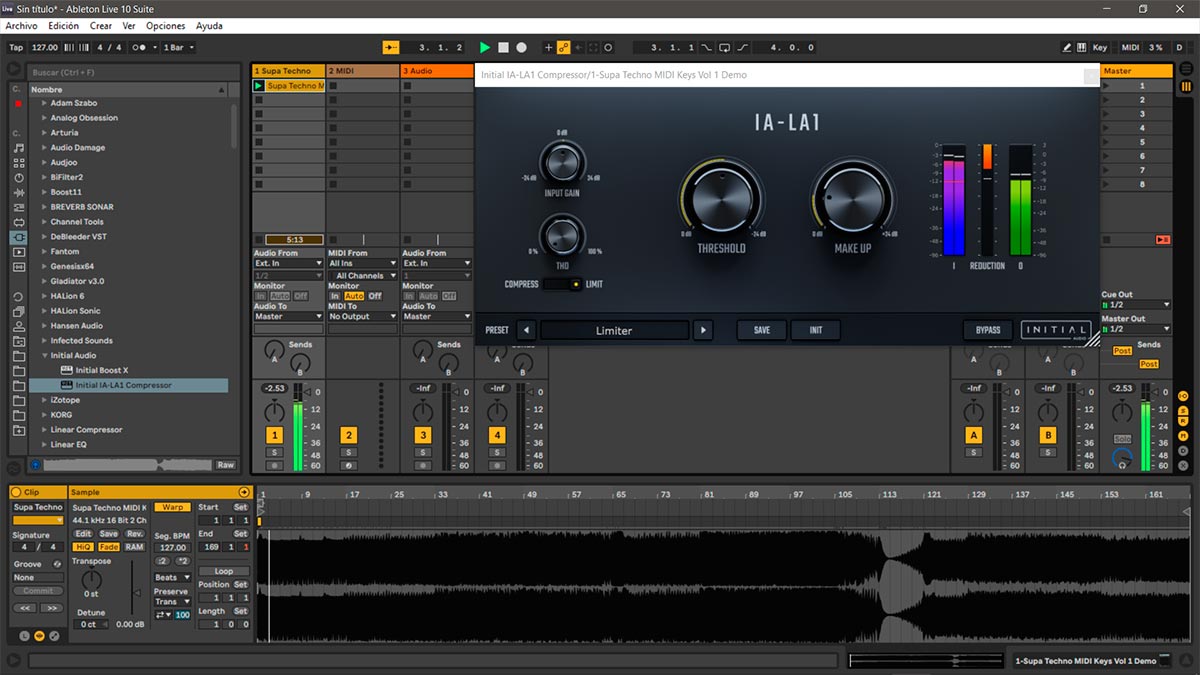
Task: Toggle the clip Loop switch
Action: point(224,571)
